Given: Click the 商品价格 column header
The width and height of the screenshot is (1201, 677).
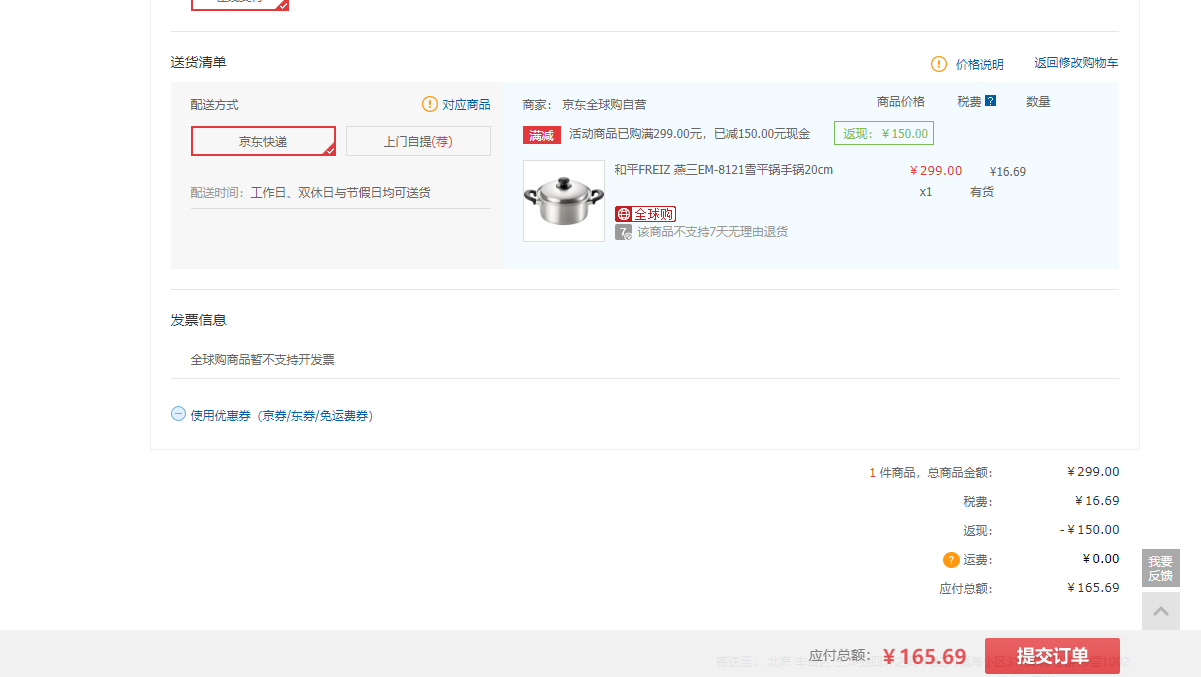Looking at the screenshot, I should point(901,101).
